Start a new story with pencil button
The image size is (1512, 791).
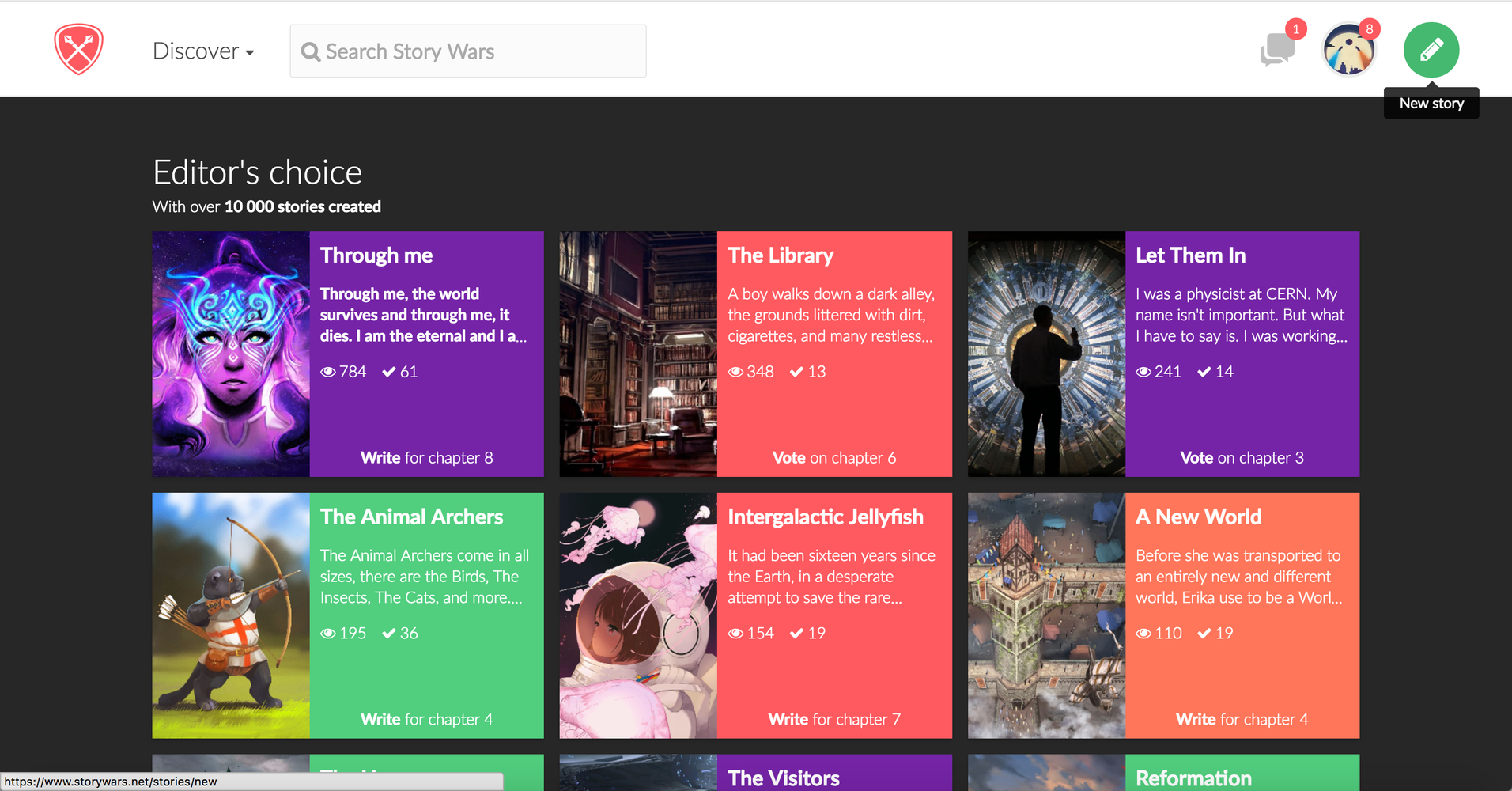point(1431,50)
